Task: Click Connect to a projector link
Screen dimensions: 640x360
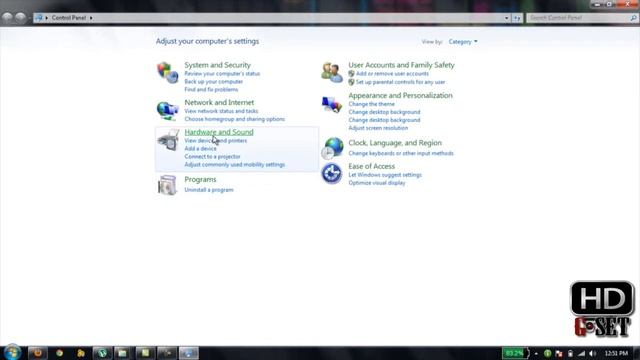Action: (x=212, y=156)
